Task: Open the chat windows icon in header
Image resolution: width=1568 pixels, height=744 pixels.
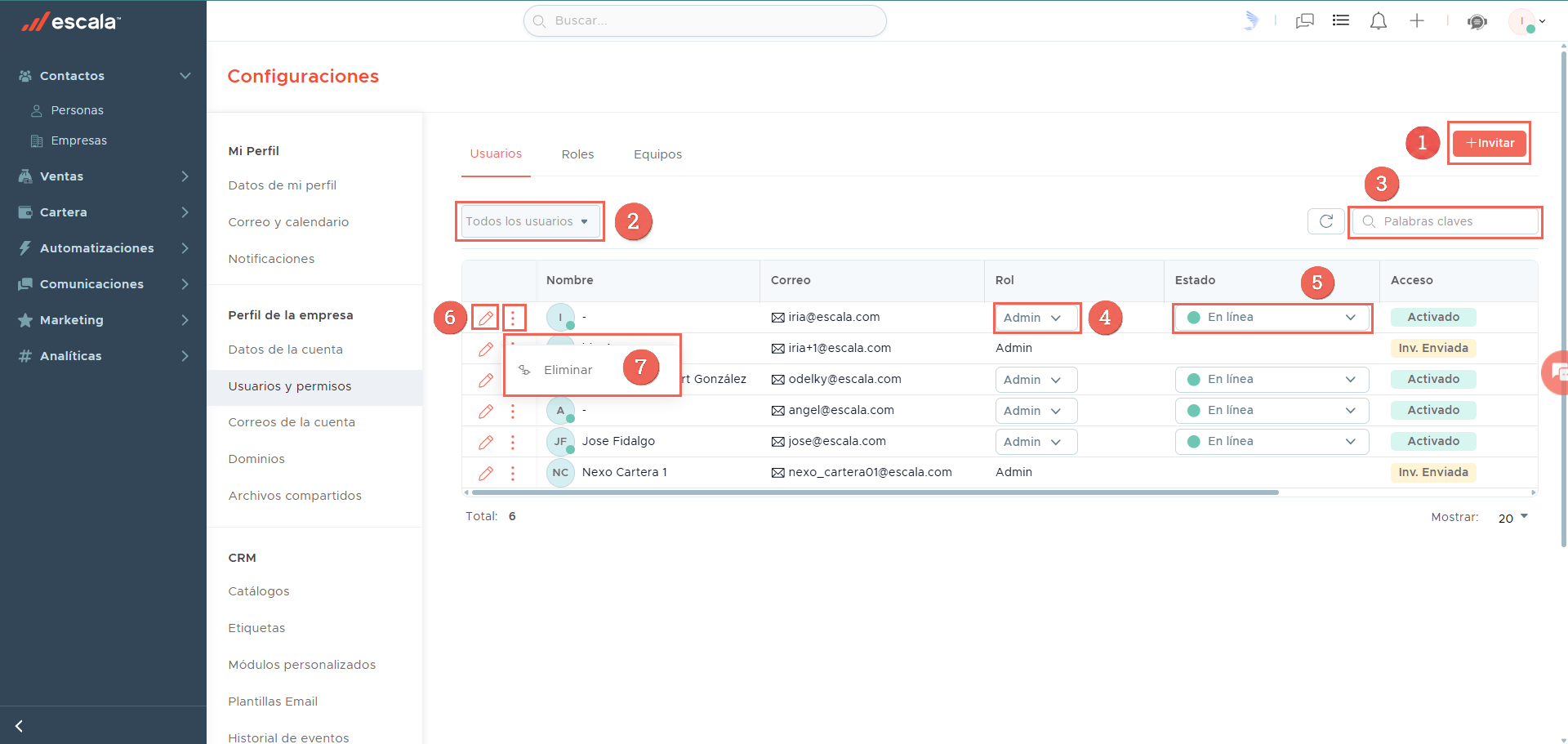Action: (x=1305, y=21)
